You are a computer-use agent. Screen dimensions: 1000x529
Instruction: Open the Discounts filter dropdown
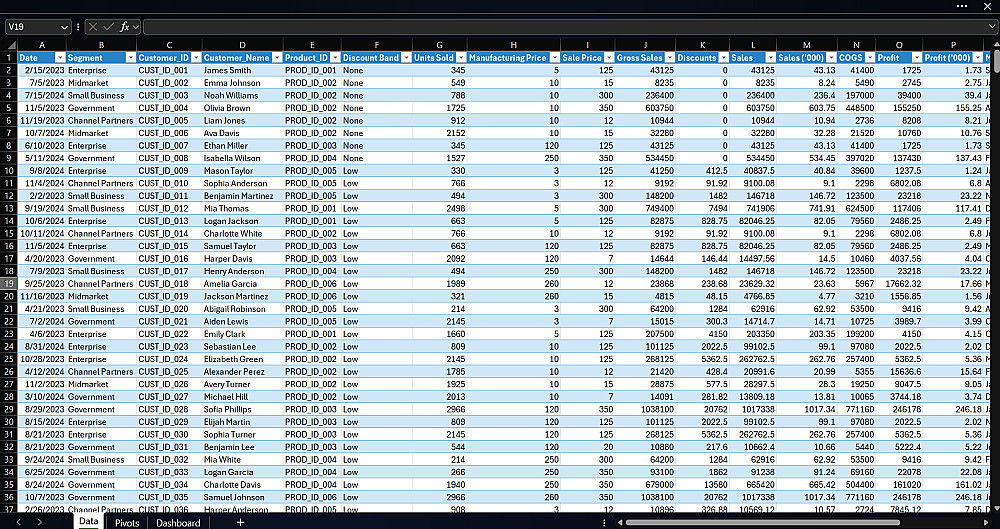click(723, 57)
